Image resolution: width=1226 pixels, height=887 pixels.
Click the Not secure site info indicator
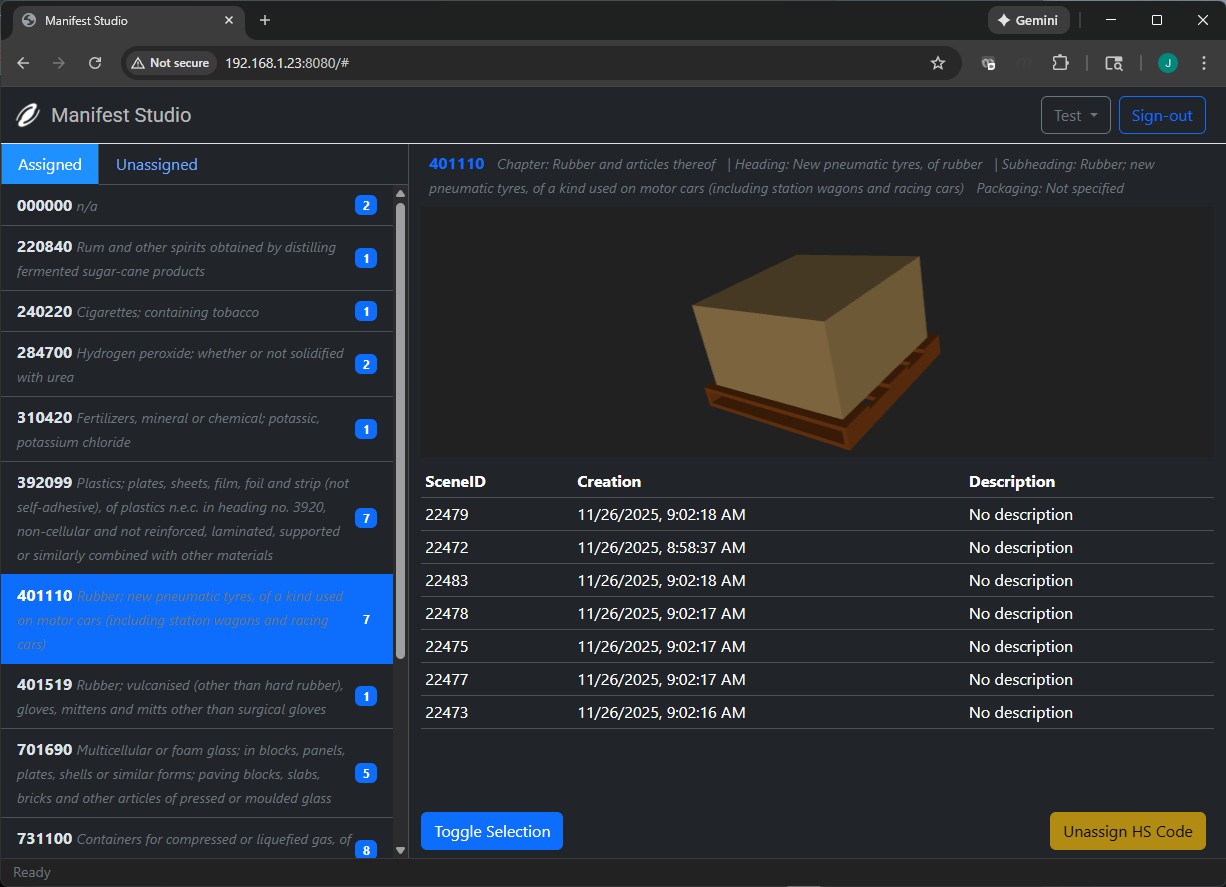click(x=170, y=63)
